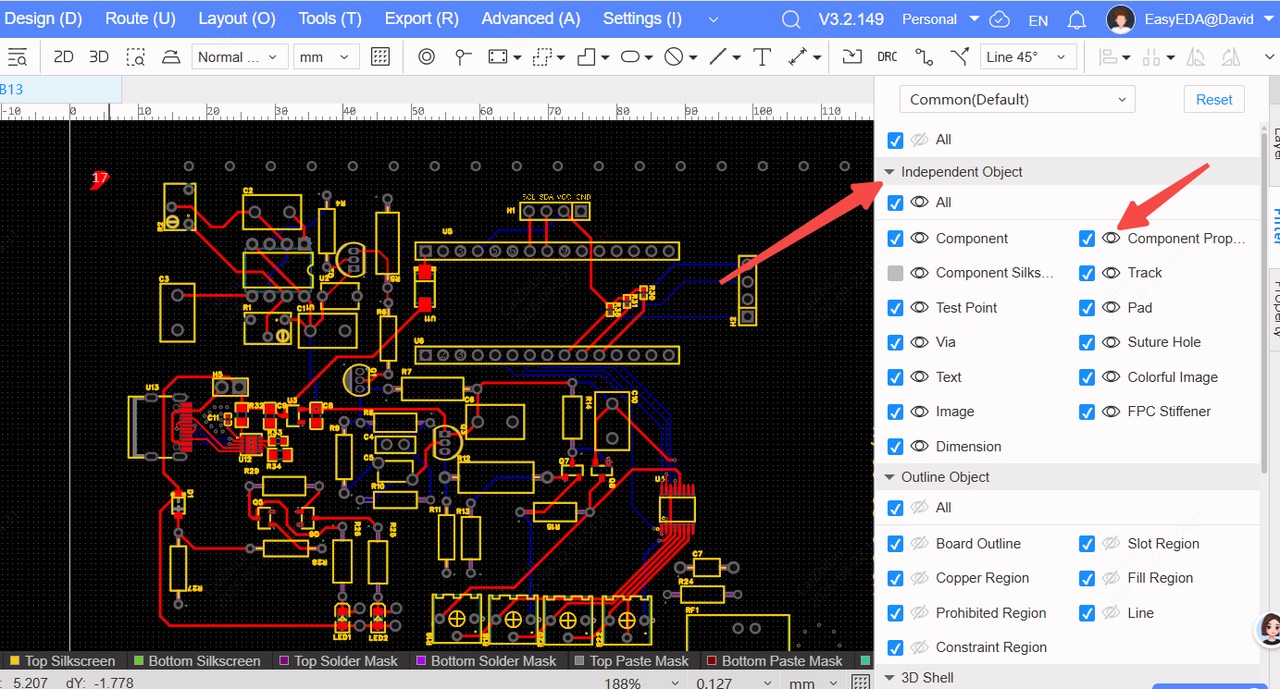Open the Common(Default) filter dropdown
This screenshot has height=689, width=1280.
pos(1017,99)
